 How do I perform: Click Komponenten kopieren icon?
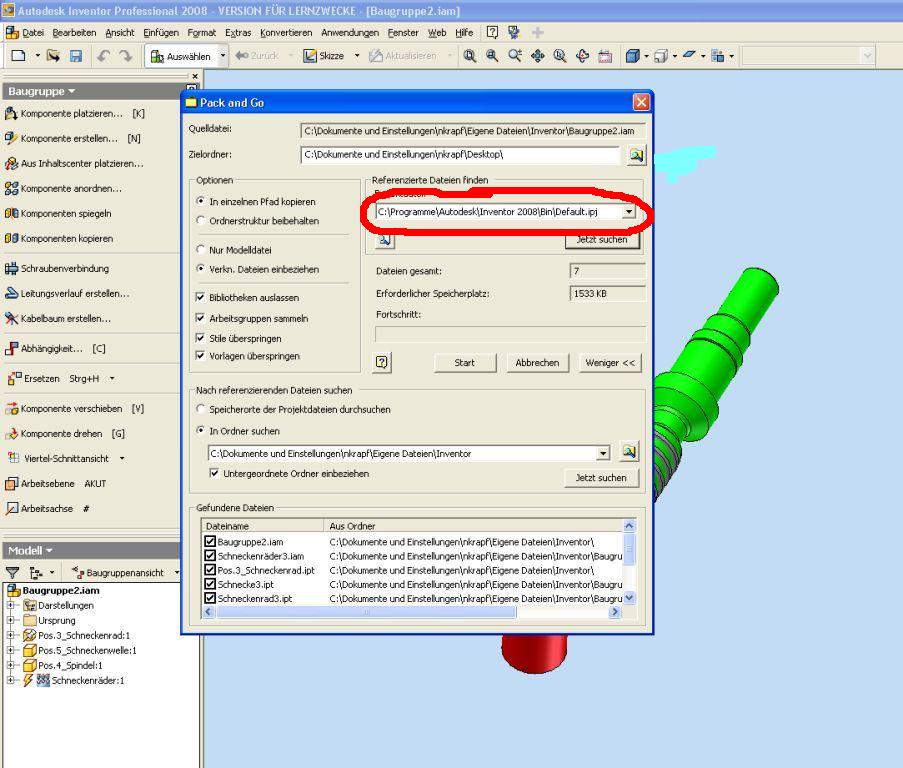11,238
